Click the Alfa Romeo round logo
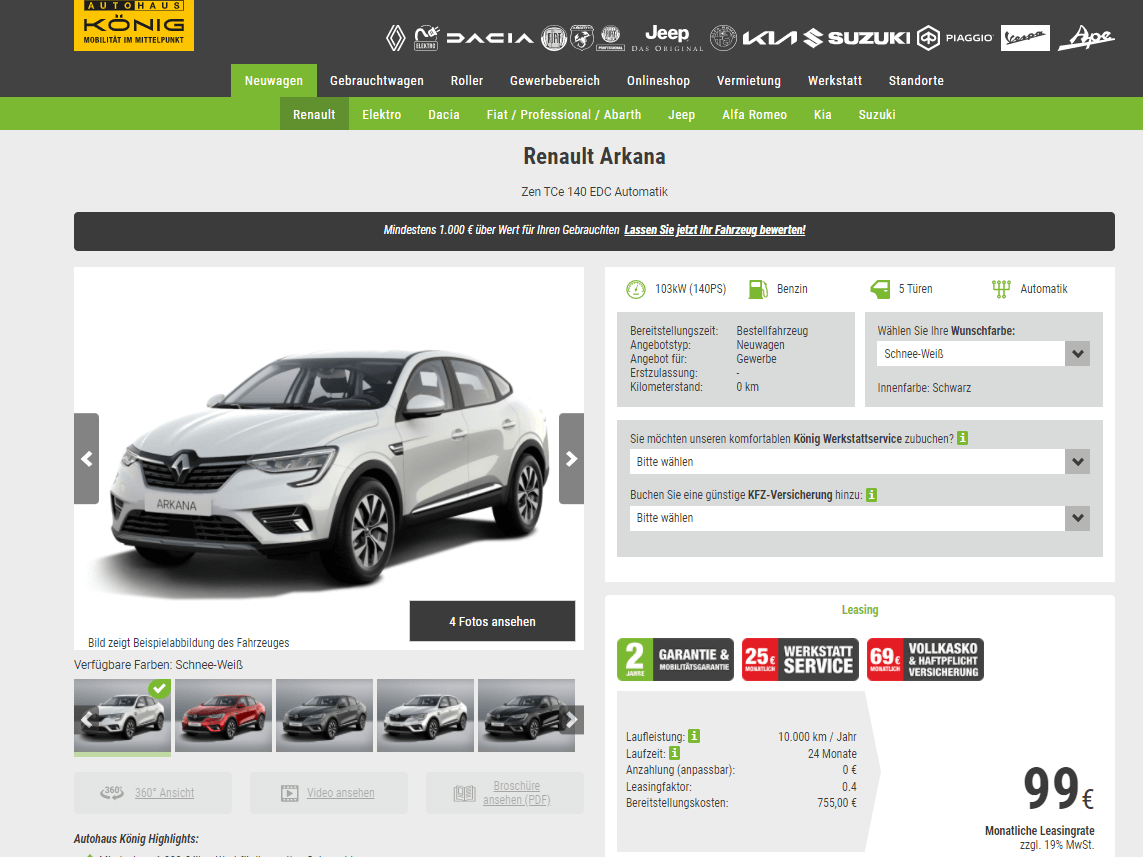 point(723,38)
